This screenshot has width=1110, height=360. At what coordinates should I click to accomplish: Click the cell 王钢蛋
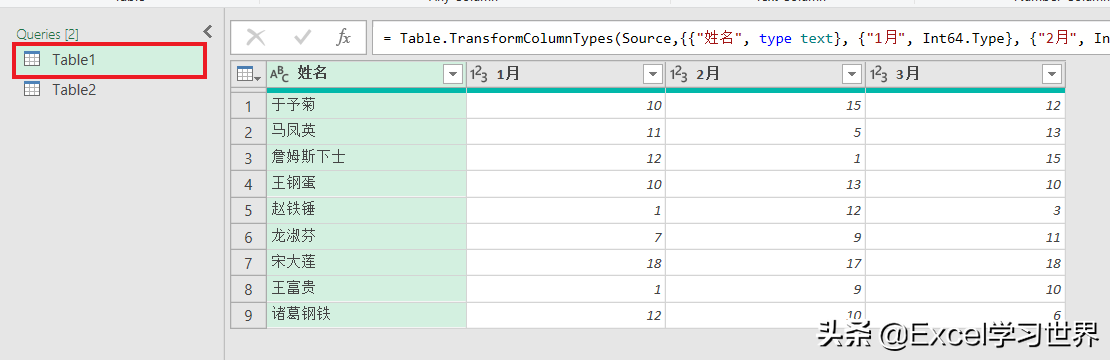tap(366, 185)
